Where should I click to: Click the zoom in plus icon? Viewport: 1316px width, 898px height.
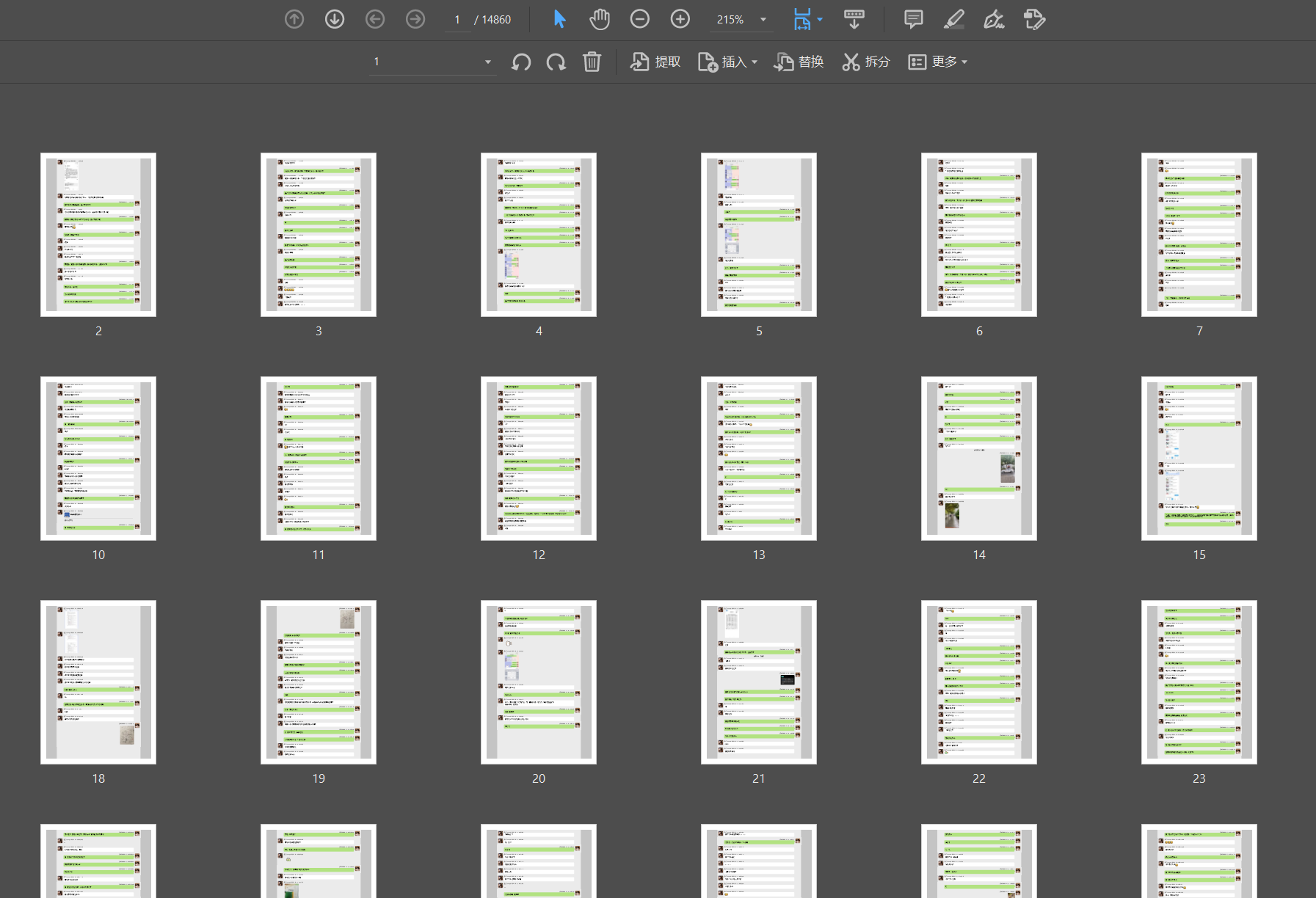click(680, 20)
